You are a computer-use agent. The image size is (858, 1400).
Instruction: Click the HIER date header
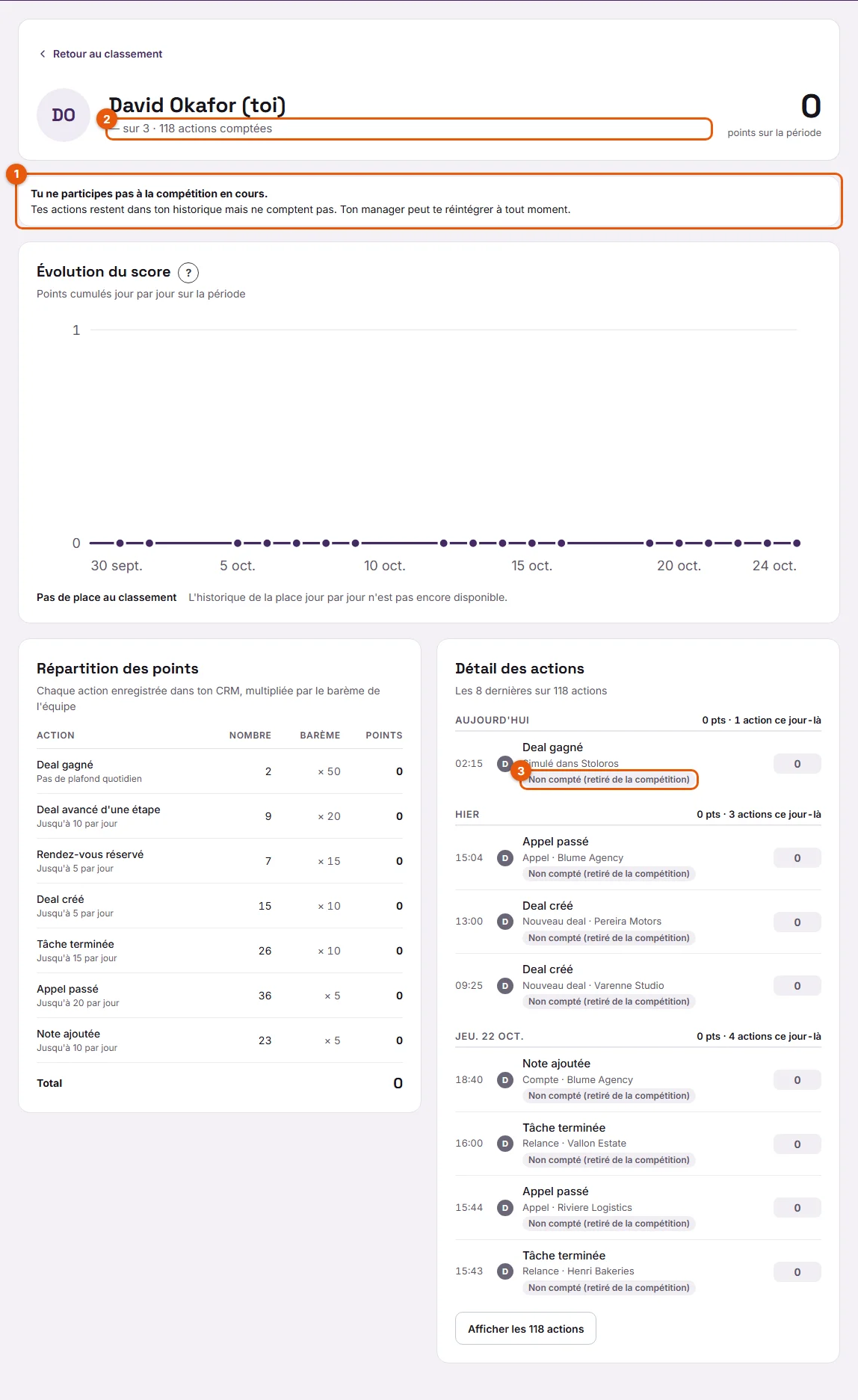coord(467,815)
